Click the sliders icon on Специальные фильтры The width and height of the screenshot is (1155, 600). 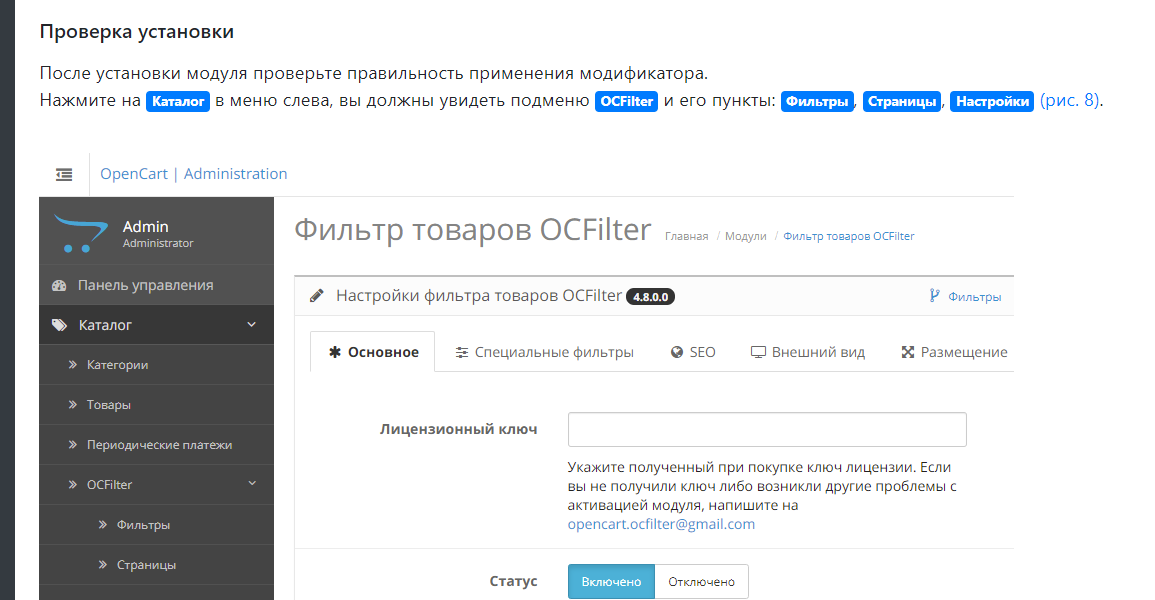(462, 353)
